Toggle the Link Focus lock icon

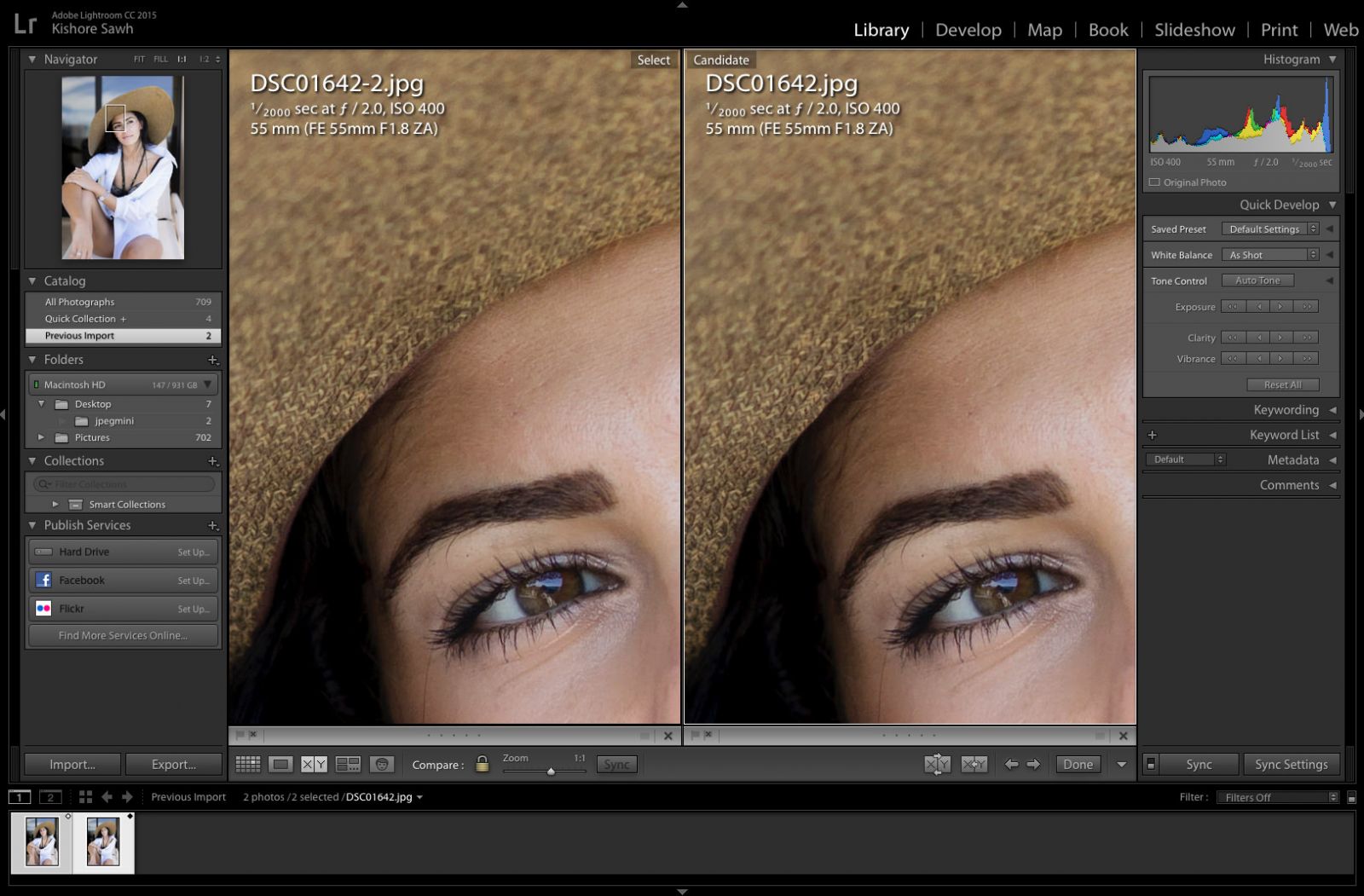click(x=483, y=765)
